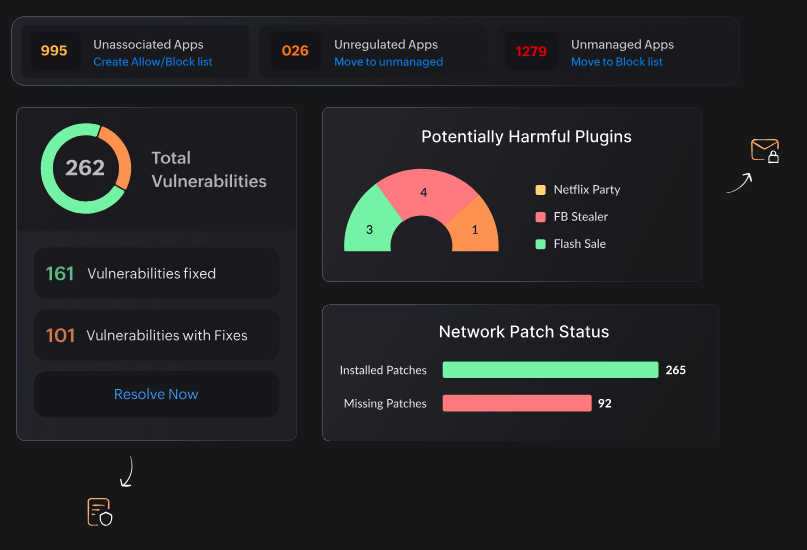The image size is (807, 550).
Task: Click the 1279 unmanaged apps count badge
Action: [x=531, y=51]
